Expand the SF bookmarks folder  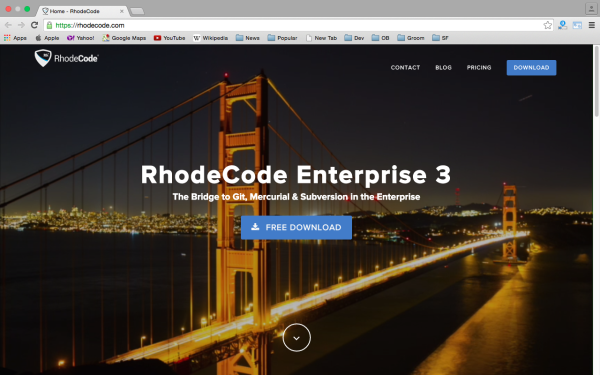(440, 38)
